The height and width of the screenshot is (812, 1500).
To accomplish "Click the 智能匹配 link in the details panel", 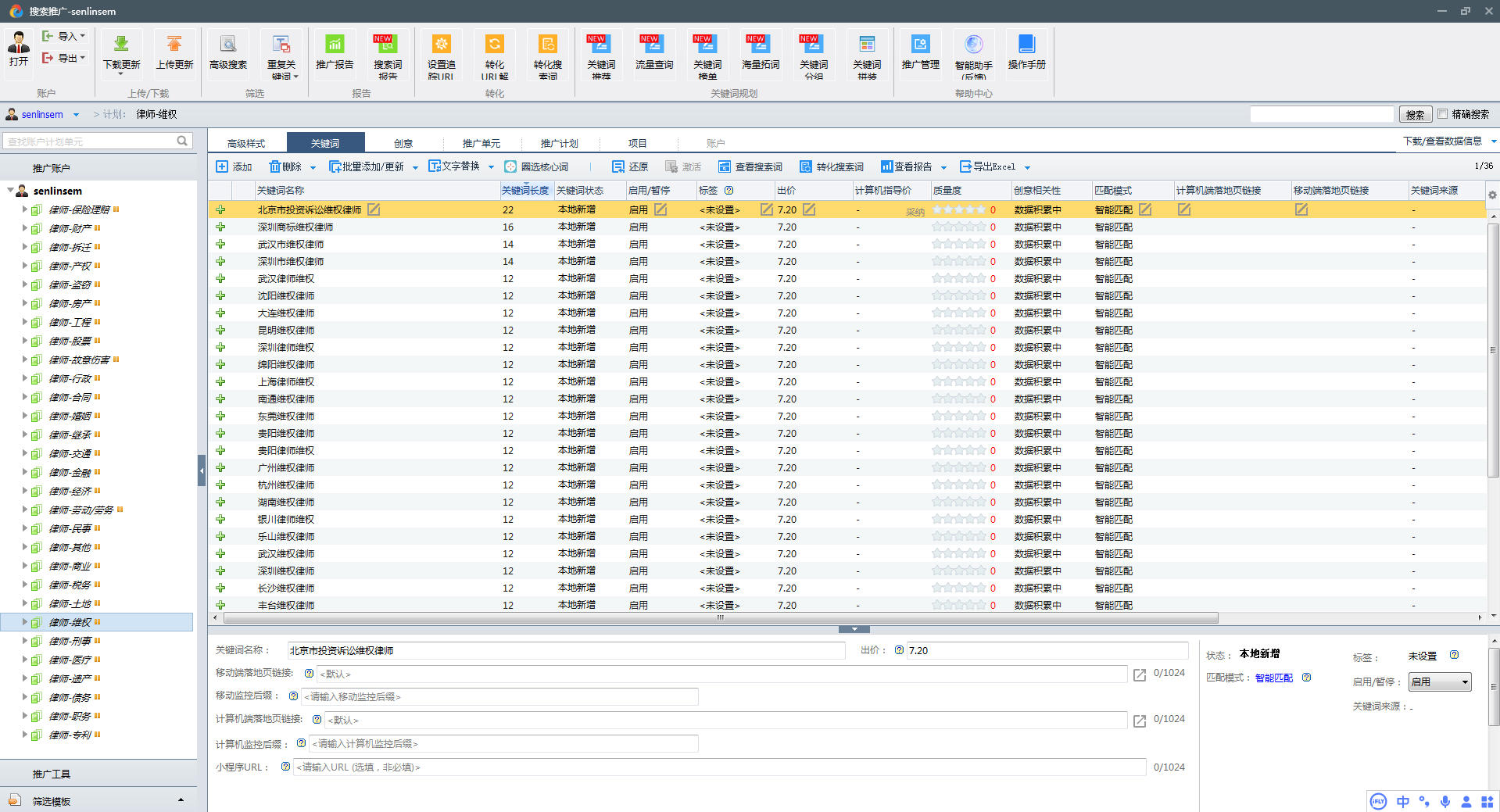I will 1274,678.
